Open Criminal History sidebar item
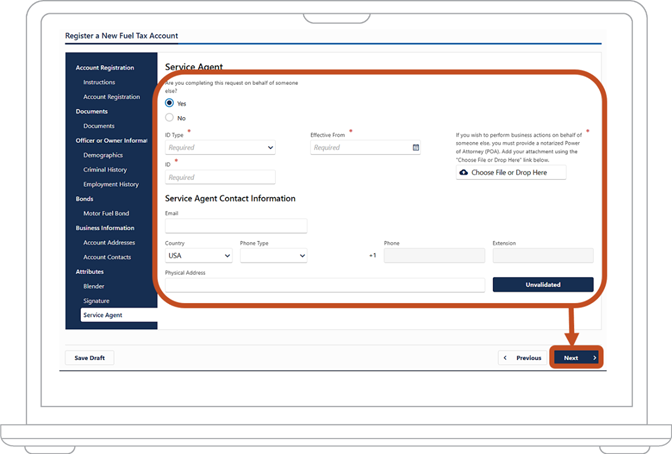The height and width of the screenshot is (454, 672). pos(105,169)
